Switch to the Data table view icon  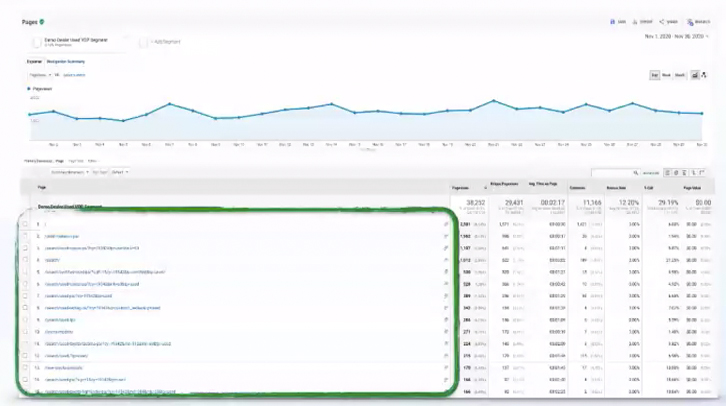coord(667,173)
